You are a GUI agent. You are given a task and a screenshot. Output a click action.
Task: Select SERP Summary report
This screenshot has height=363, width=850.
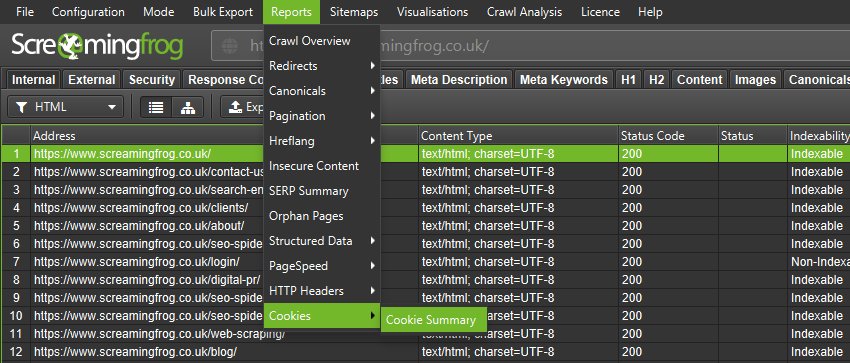point(321,191)
